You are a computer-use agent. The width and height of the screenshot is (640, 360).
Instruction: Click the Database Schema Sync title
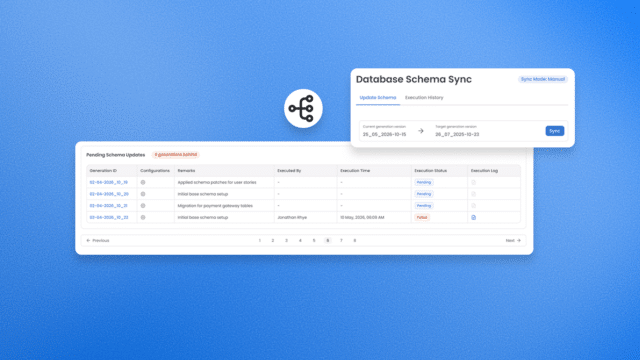click(x=414, y=79)
